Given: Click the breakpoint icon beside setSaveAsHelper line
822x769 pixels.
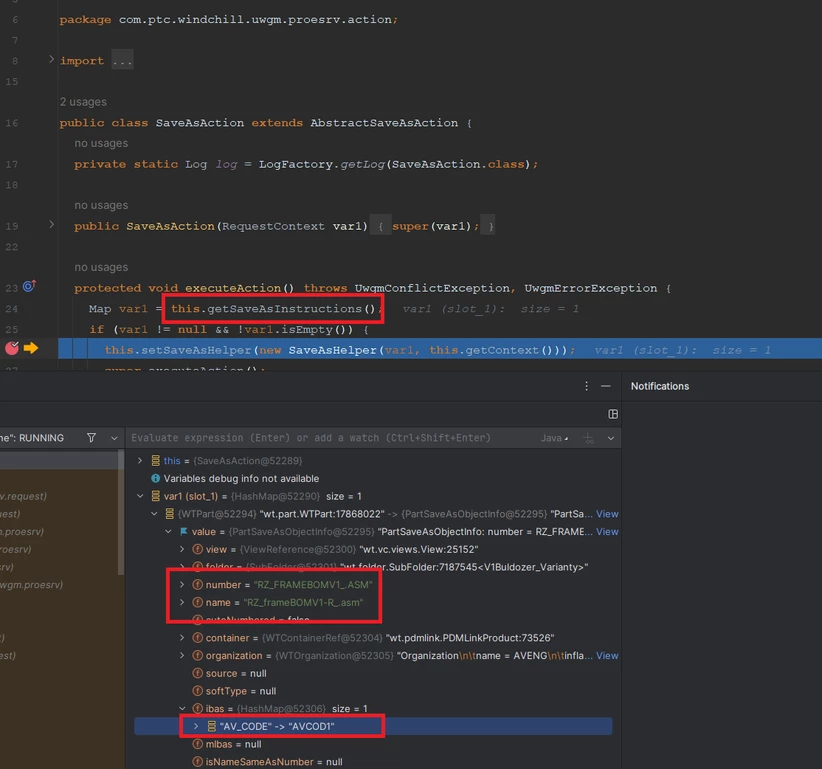Looking at the screenshot, I should 12,348.
